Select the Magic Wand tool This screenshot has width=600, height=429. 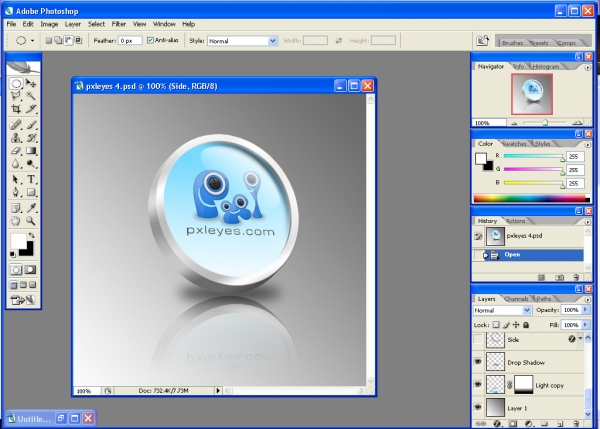coord(31,96)
